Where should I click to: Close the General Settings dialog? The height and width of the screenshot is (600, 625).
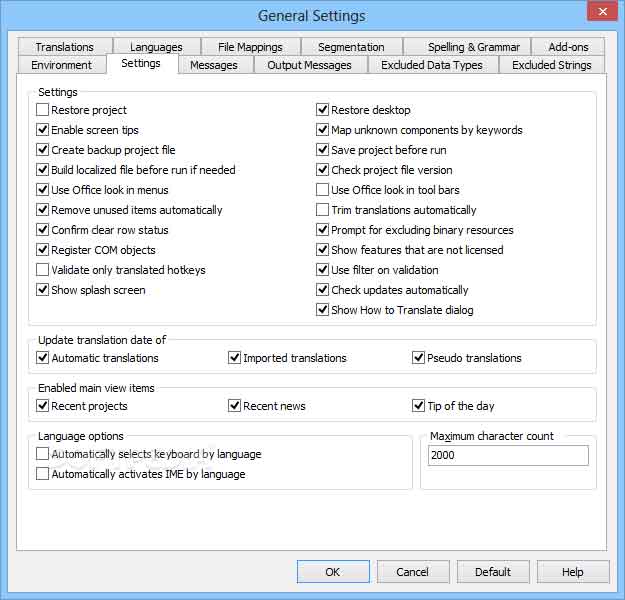pyautogui.click(x=601, y=12)
